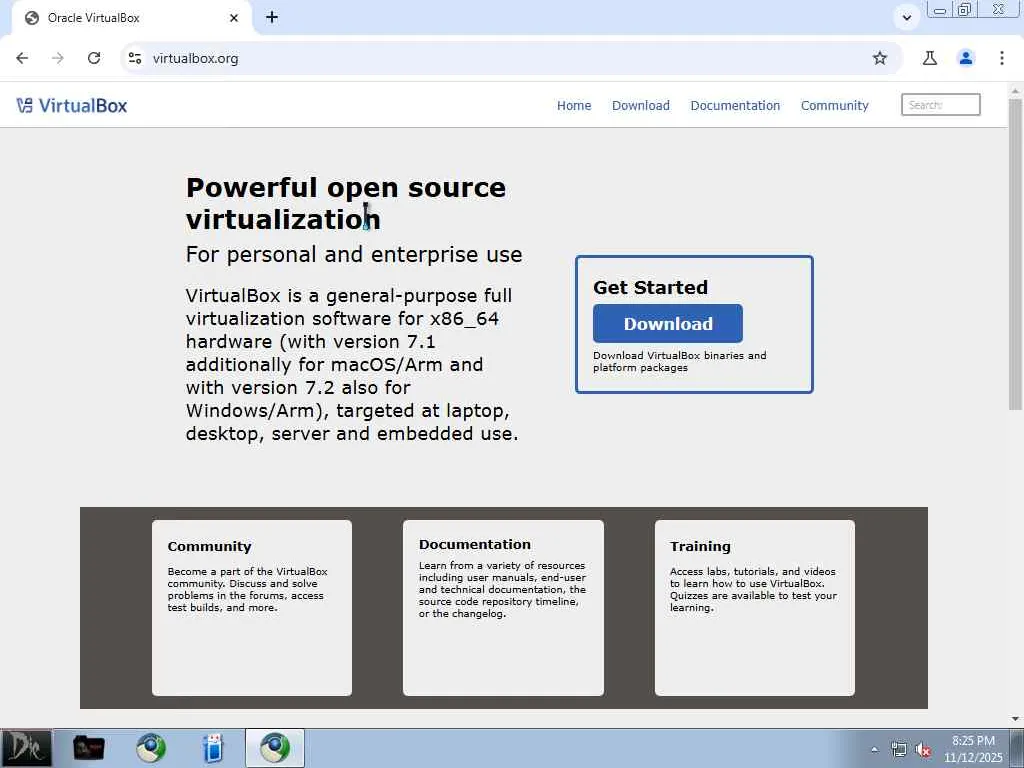Bookmark this page with the star icon

(880, 58)
